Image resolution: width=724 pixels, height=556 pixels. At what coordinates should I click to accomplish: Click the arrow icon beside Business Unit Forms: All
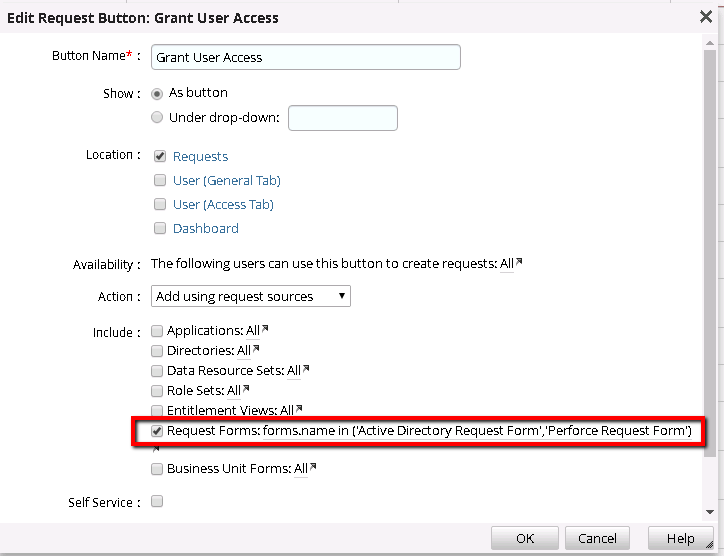coord(313,467)
